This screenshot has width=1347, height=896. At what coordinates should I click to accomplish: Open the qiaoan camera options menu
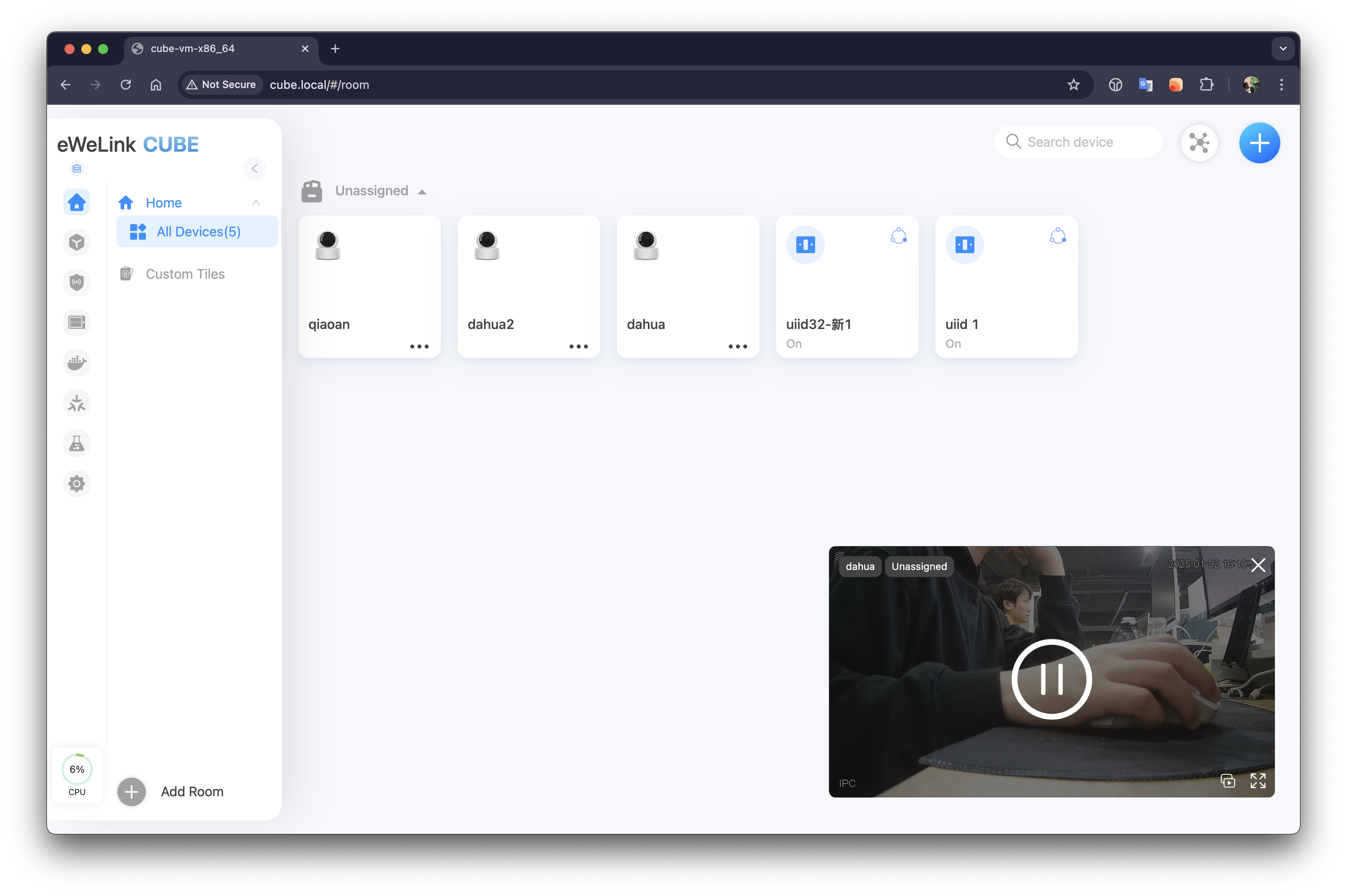click(419, 347)
